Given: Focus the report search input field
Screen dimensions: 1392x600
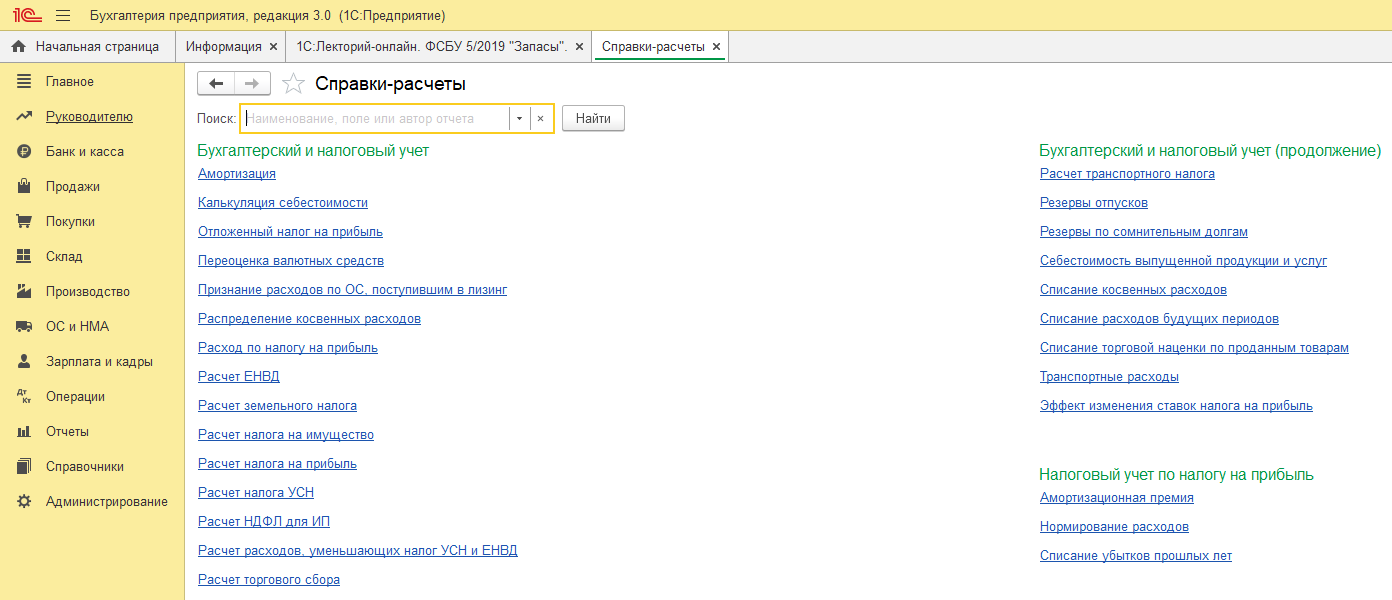Looking at the screenshot, I should pyautogui.click(x=375, y=119).
